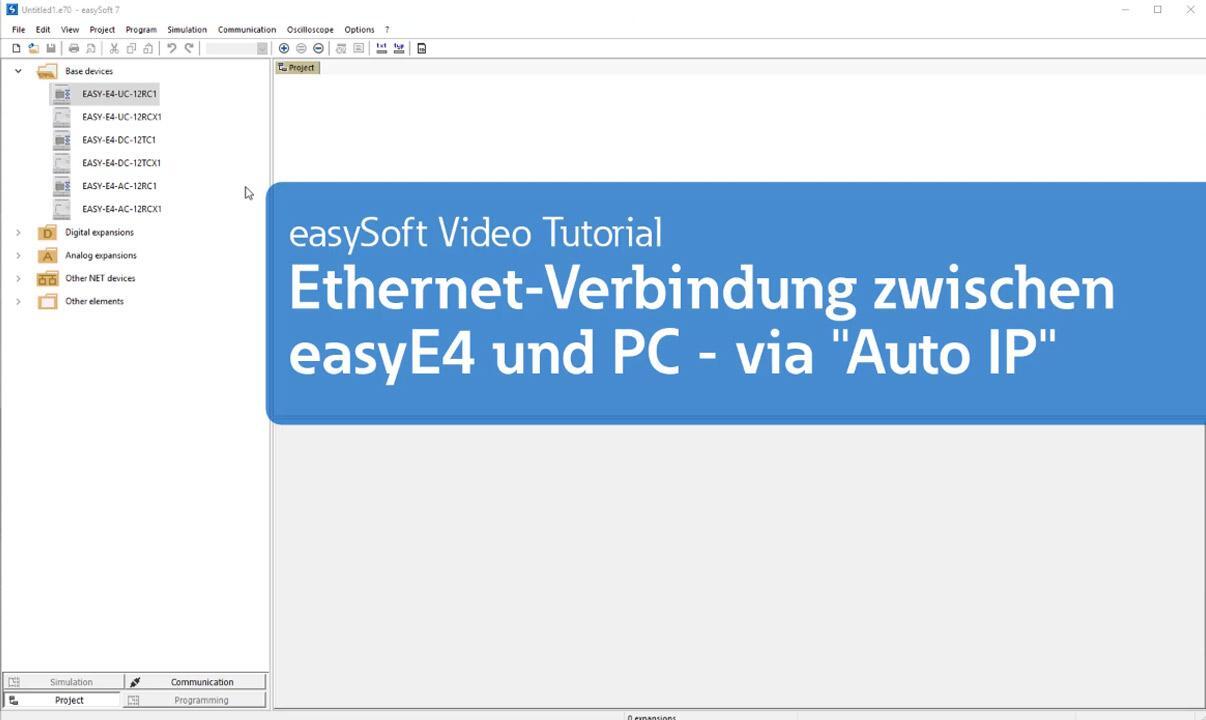Viewport: 1206px width, 720px height.
Task: Open the Communication menu
Action: tap(247, 30)
